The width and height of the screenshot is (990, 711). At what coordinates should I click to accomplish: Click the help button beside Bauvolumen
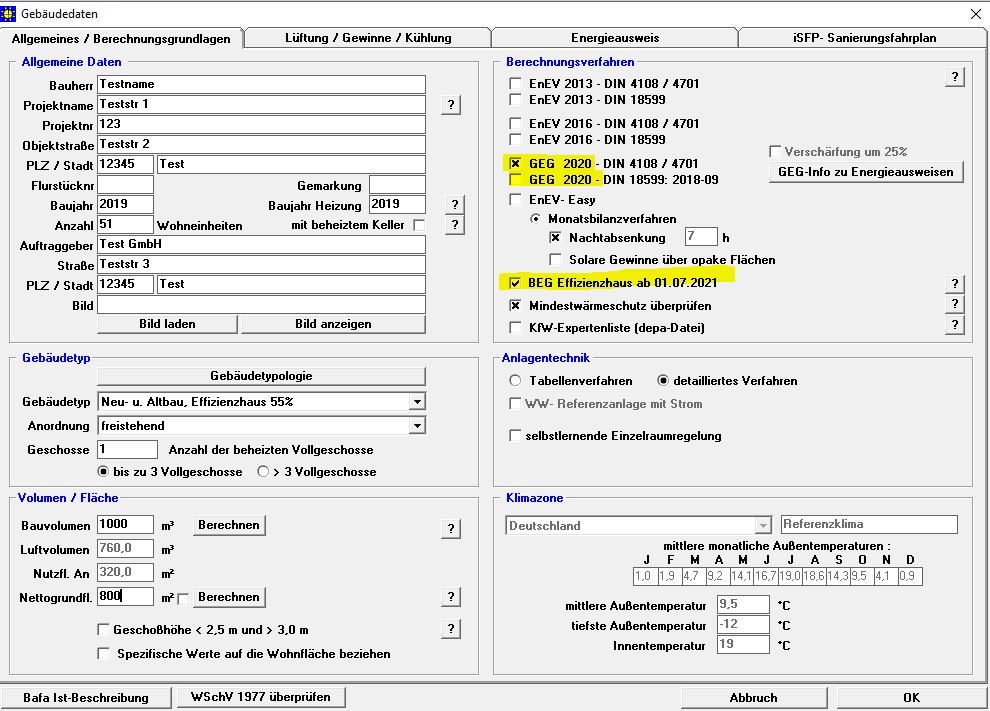click(x=451, y=529)
